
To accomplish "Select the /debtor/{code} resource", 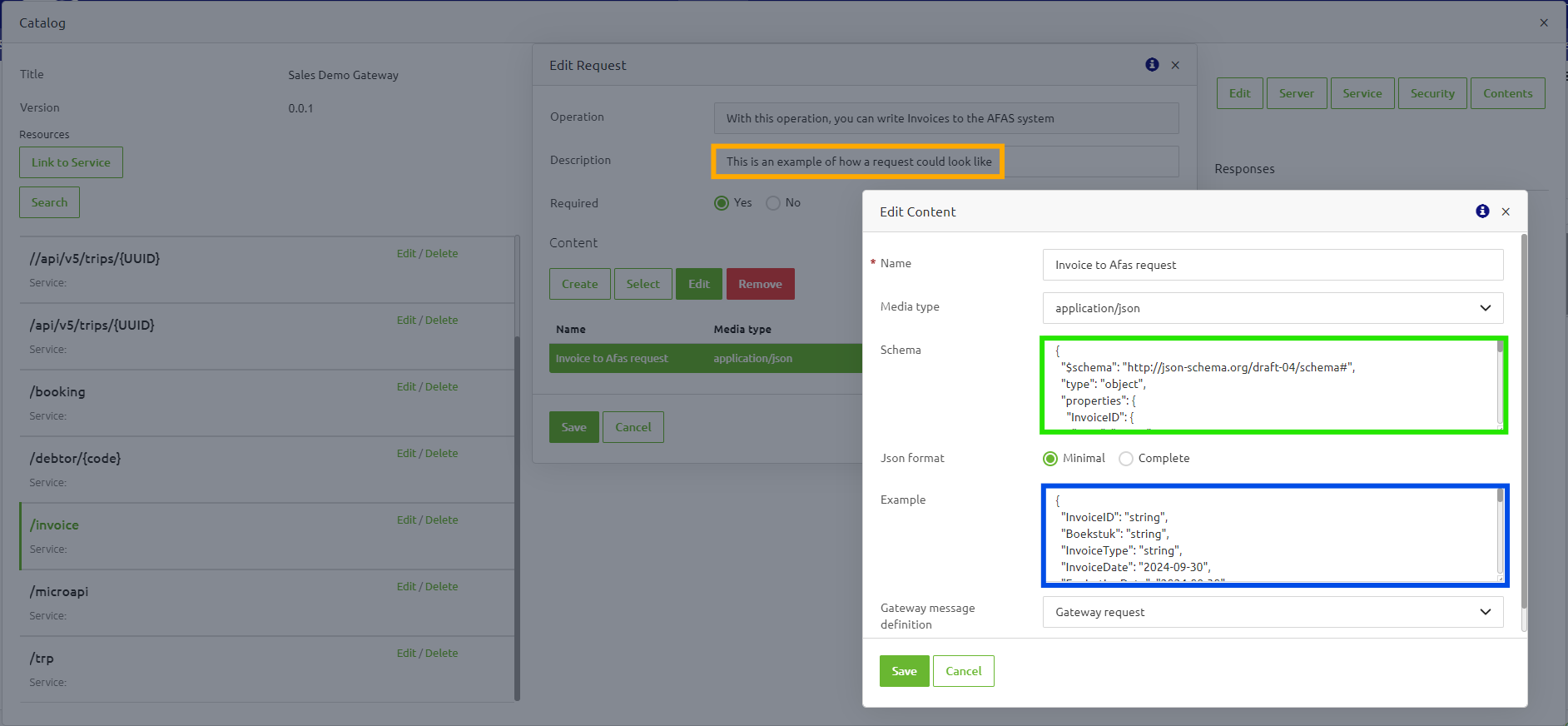I will click(x=266, y=470).
